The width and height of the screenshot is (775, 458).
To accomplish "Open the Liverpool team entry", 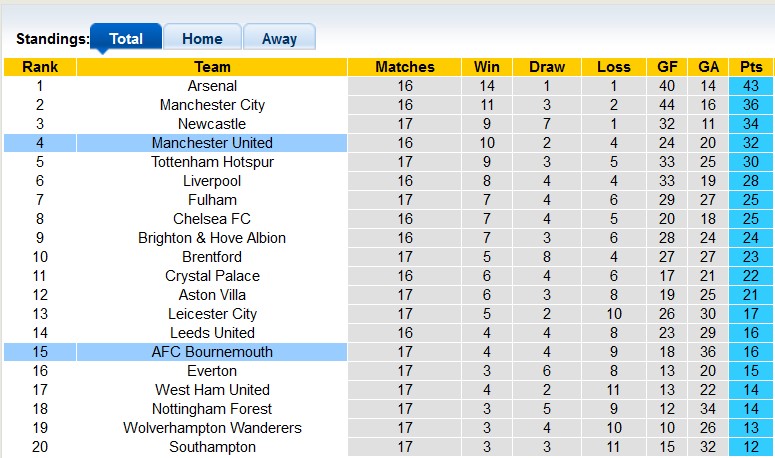I will (212, 181).
